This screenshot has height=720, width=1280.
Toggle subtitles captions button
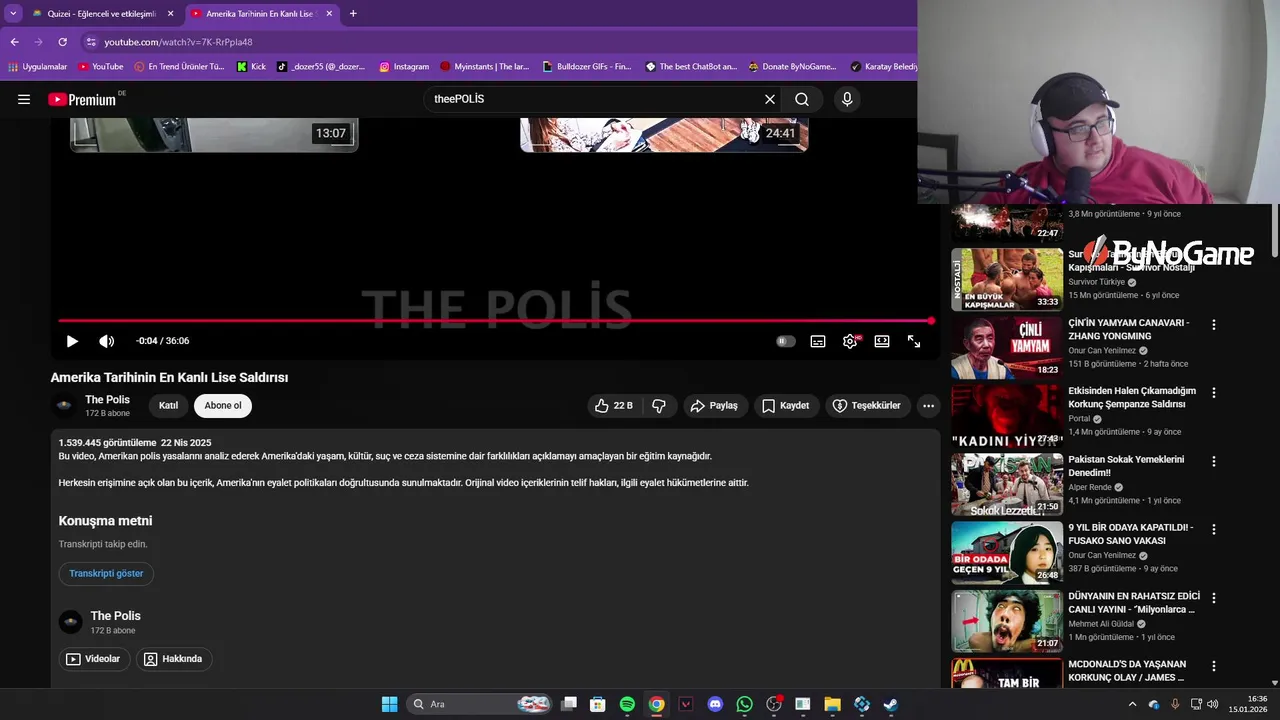coord(818,341)
